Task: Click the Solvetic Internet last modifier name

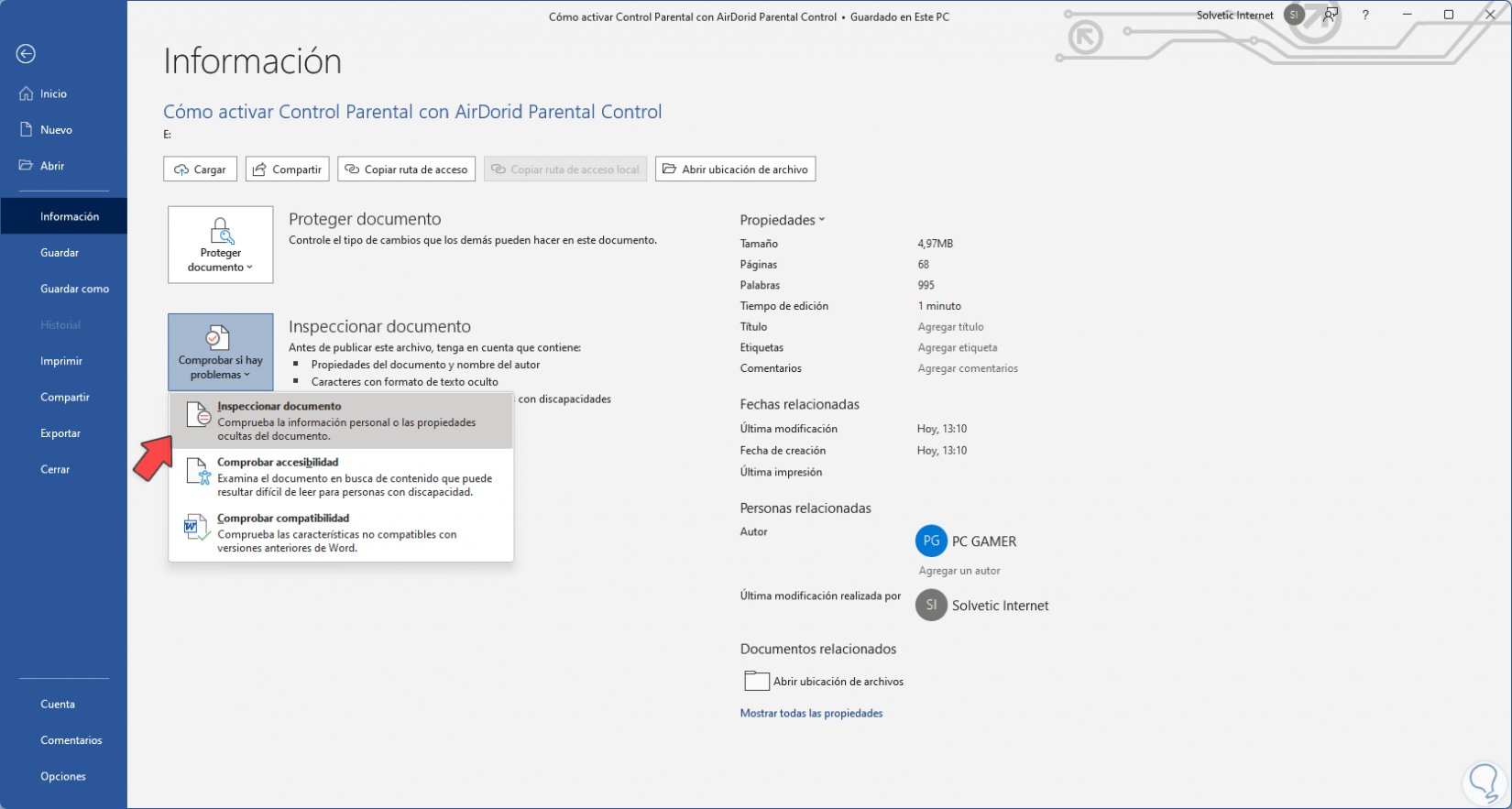Action: pos(1001,606)
